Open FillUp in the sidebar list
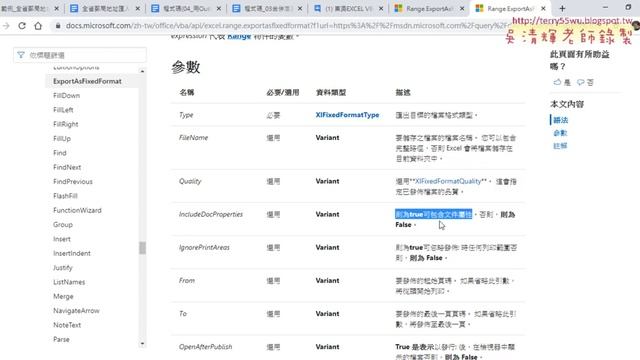The width and height of the screenshot is (640, 360). pos(62,138)
